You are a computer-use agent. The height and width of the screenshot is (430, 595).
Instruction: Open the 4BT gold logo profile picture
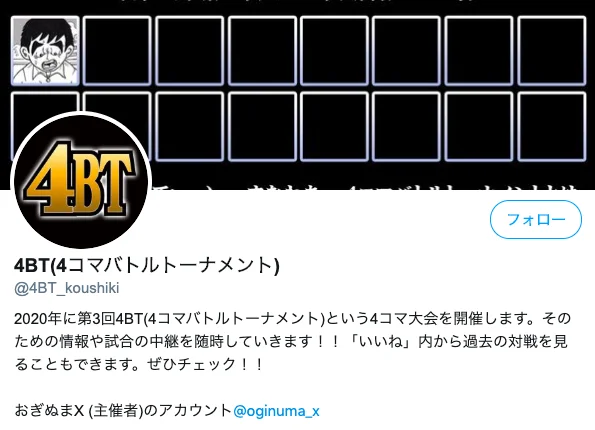(81, 180)
